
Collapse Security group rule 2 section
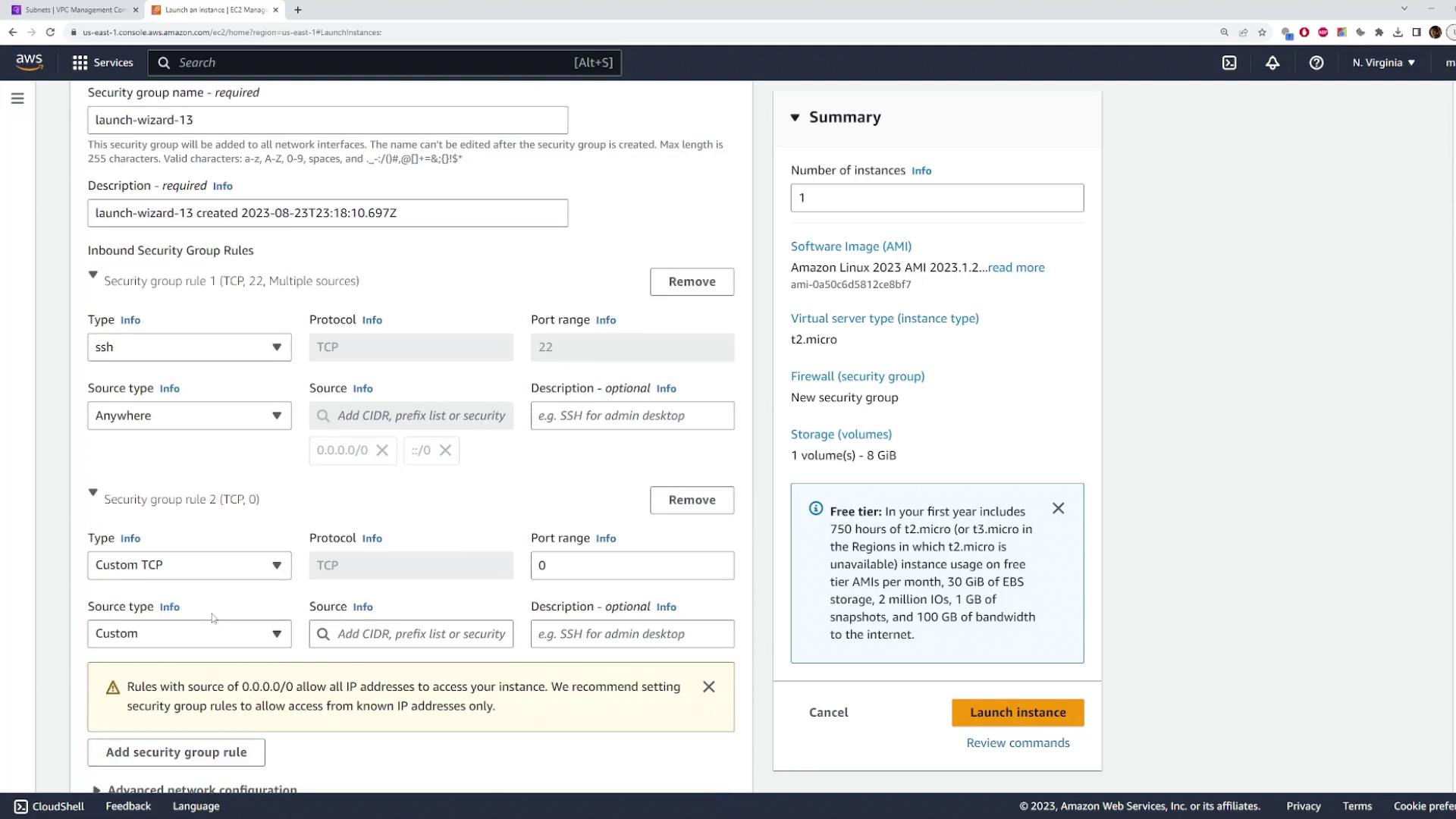click(x=93, y=493)
